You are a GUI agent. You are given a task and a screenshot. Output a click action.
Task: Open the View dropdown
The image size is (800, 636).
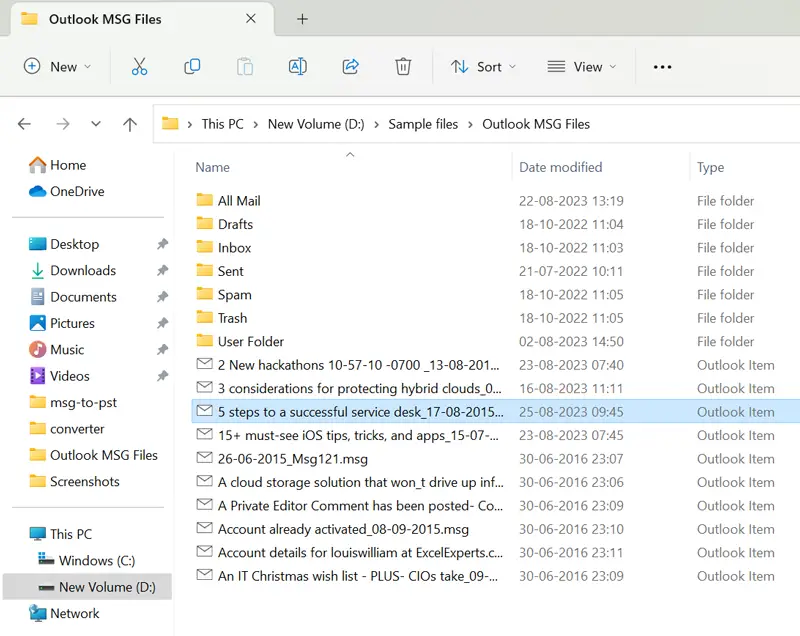click(x=583, y=66)
